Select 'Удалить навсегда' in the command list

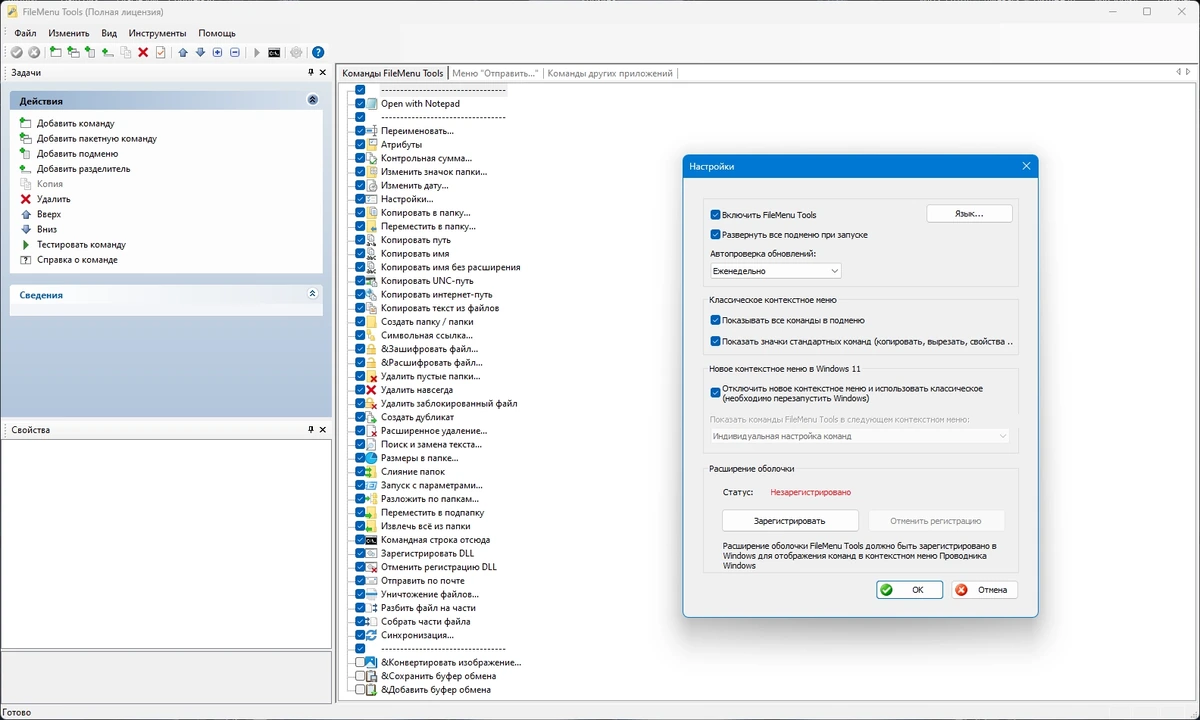point(417,390)
